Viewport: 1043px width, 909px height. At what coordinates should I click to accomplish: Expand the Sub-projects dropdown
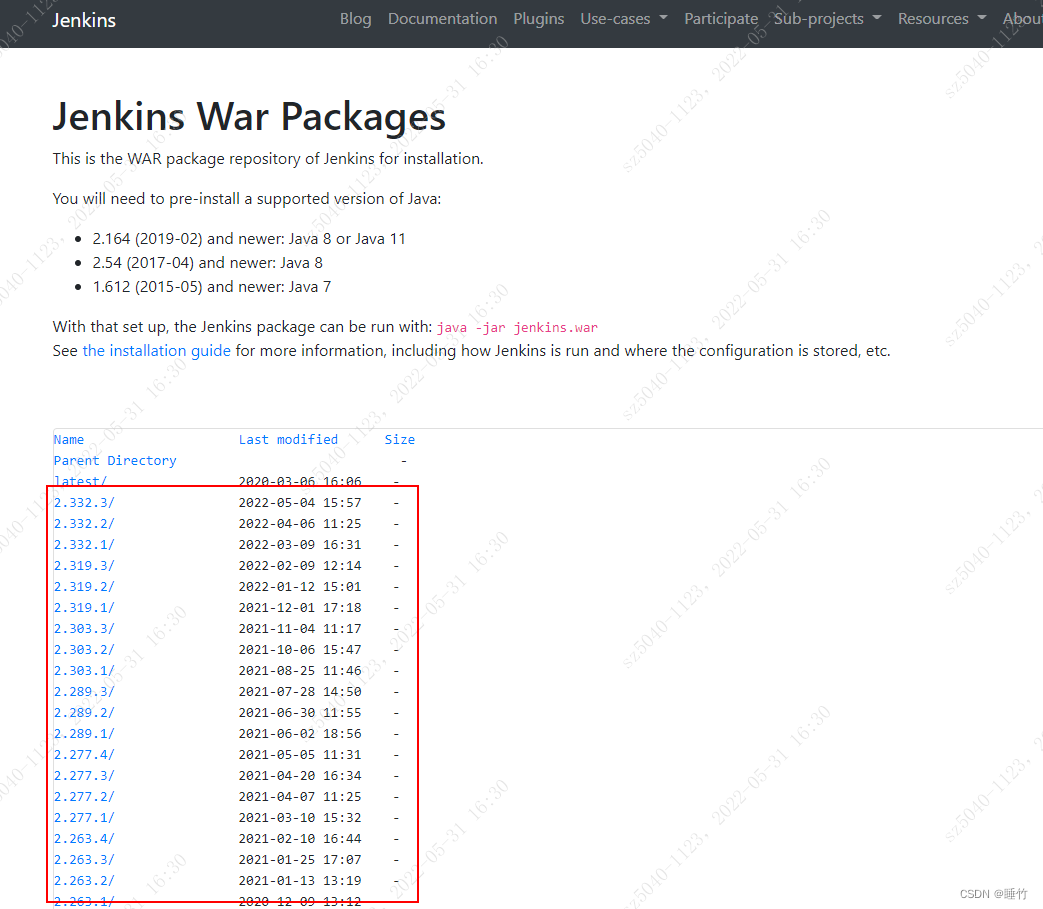coord(827,19)
